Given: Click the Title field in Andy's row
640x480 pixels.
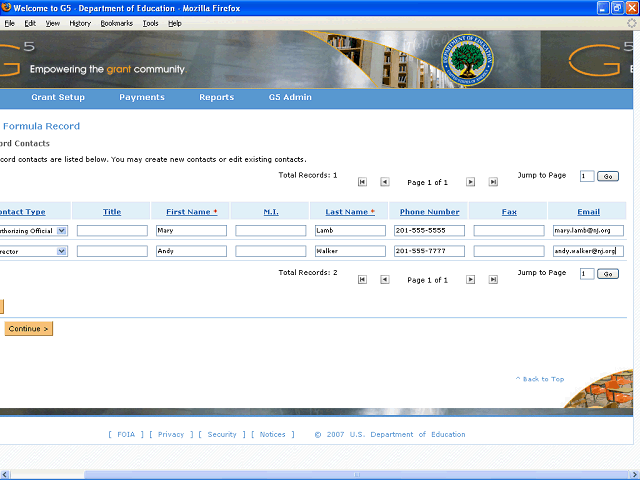Looking at the screenshot, I should click(x=112, y=251).
